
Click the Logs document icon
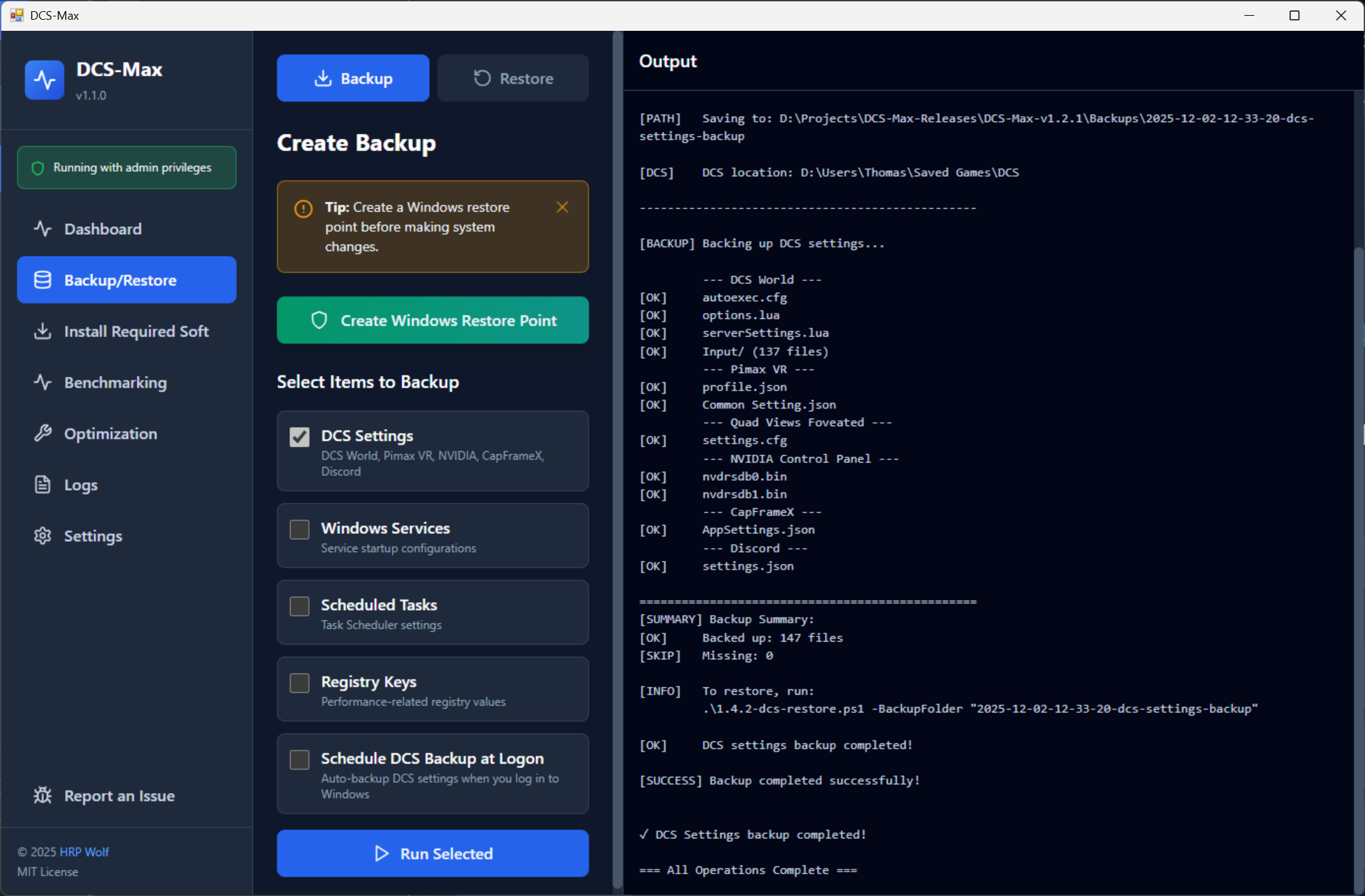point(43,485)
